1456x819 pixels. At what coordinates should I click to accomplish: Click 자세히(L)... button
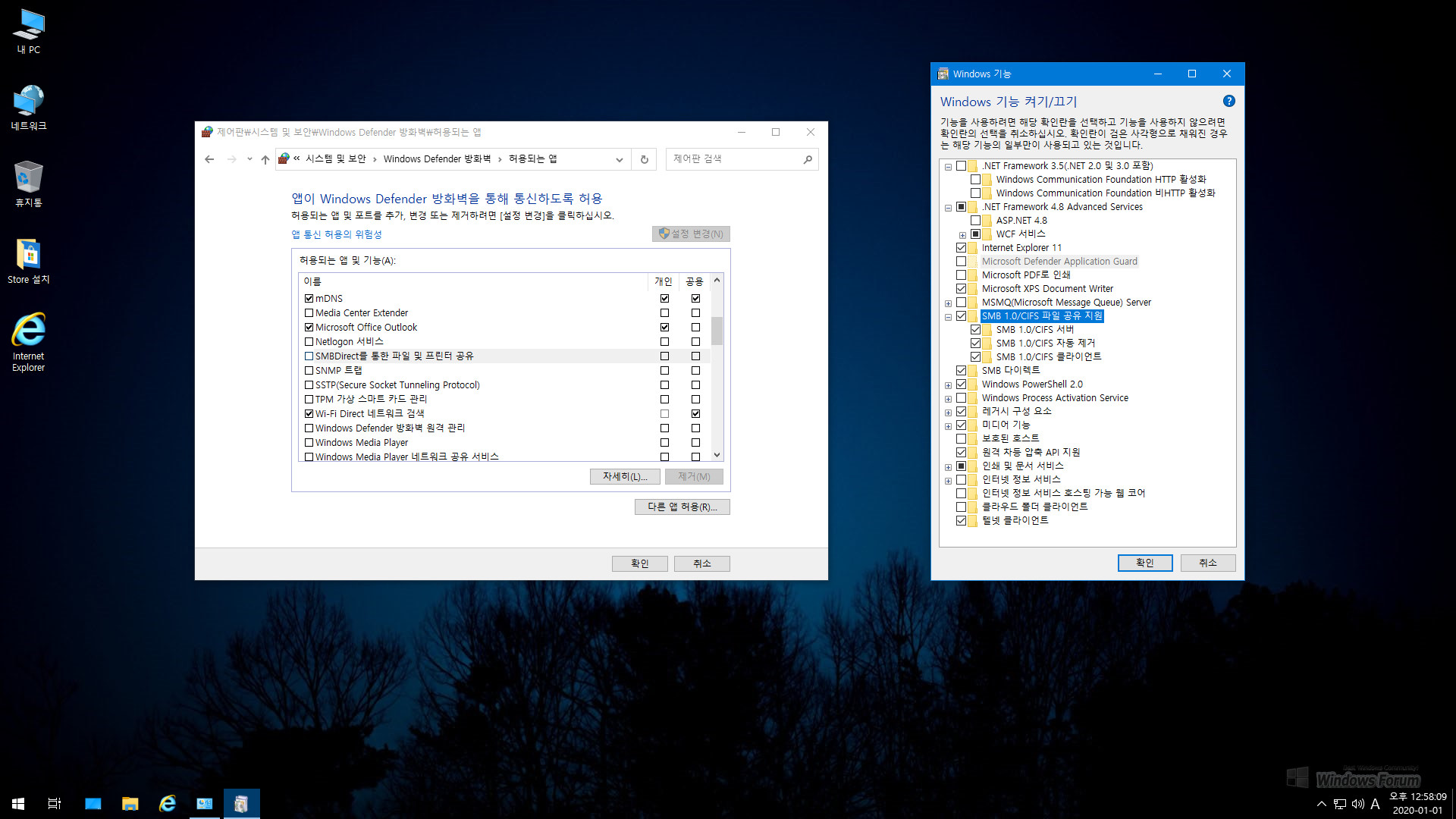coord(625,476)
